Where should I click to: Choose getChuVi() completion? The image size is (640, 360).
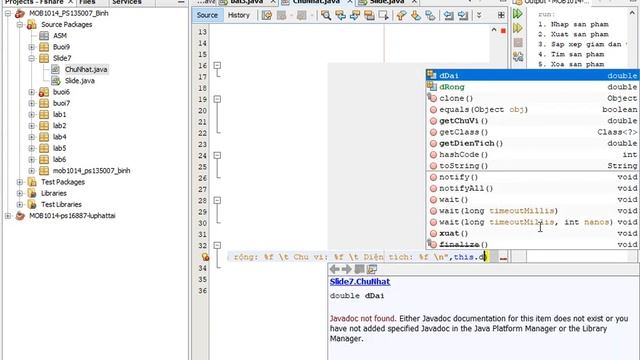532,121
